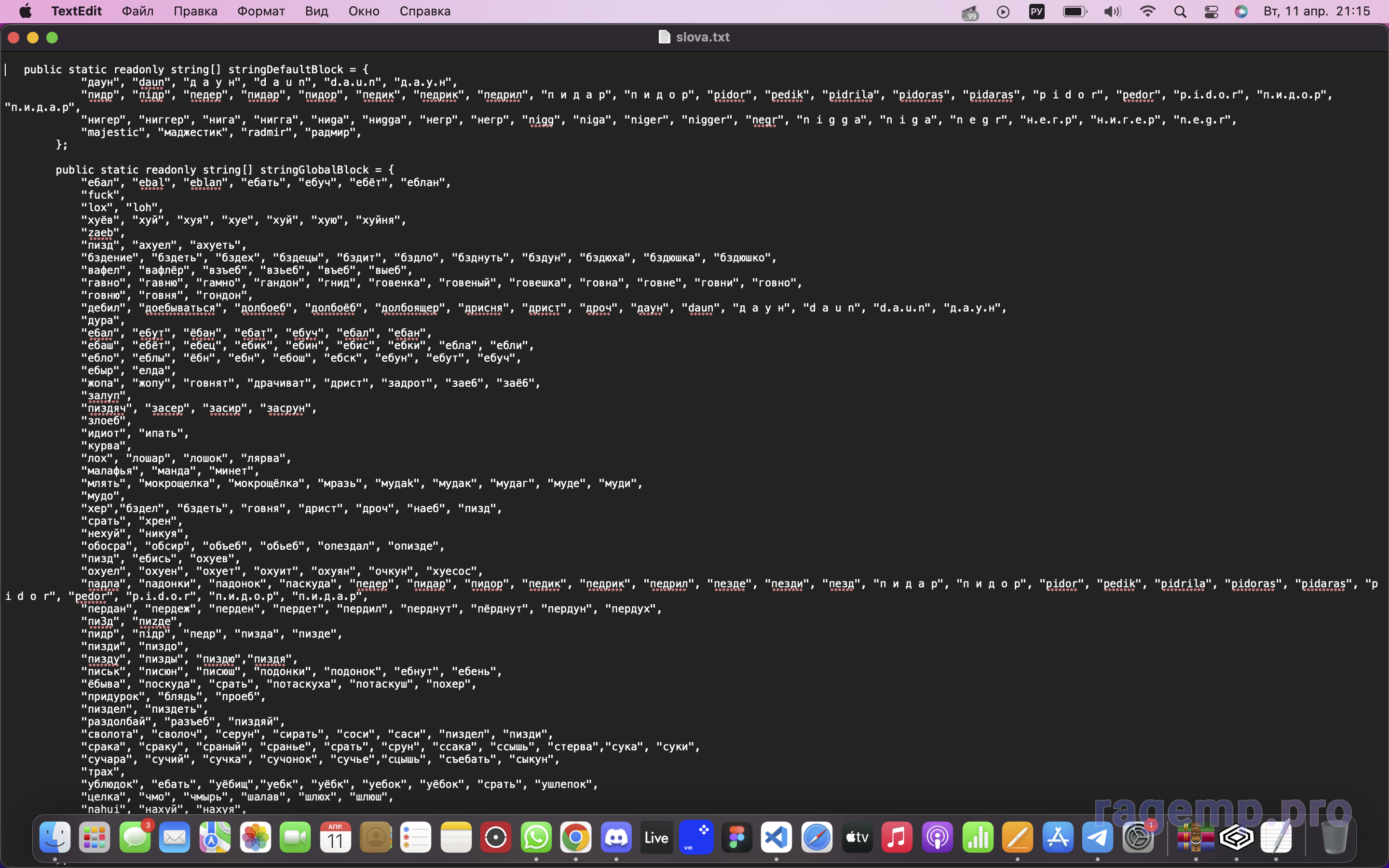Open Launchpad in the dock
The width and height of the screenshot is (1389, 868).
[95, 838]
